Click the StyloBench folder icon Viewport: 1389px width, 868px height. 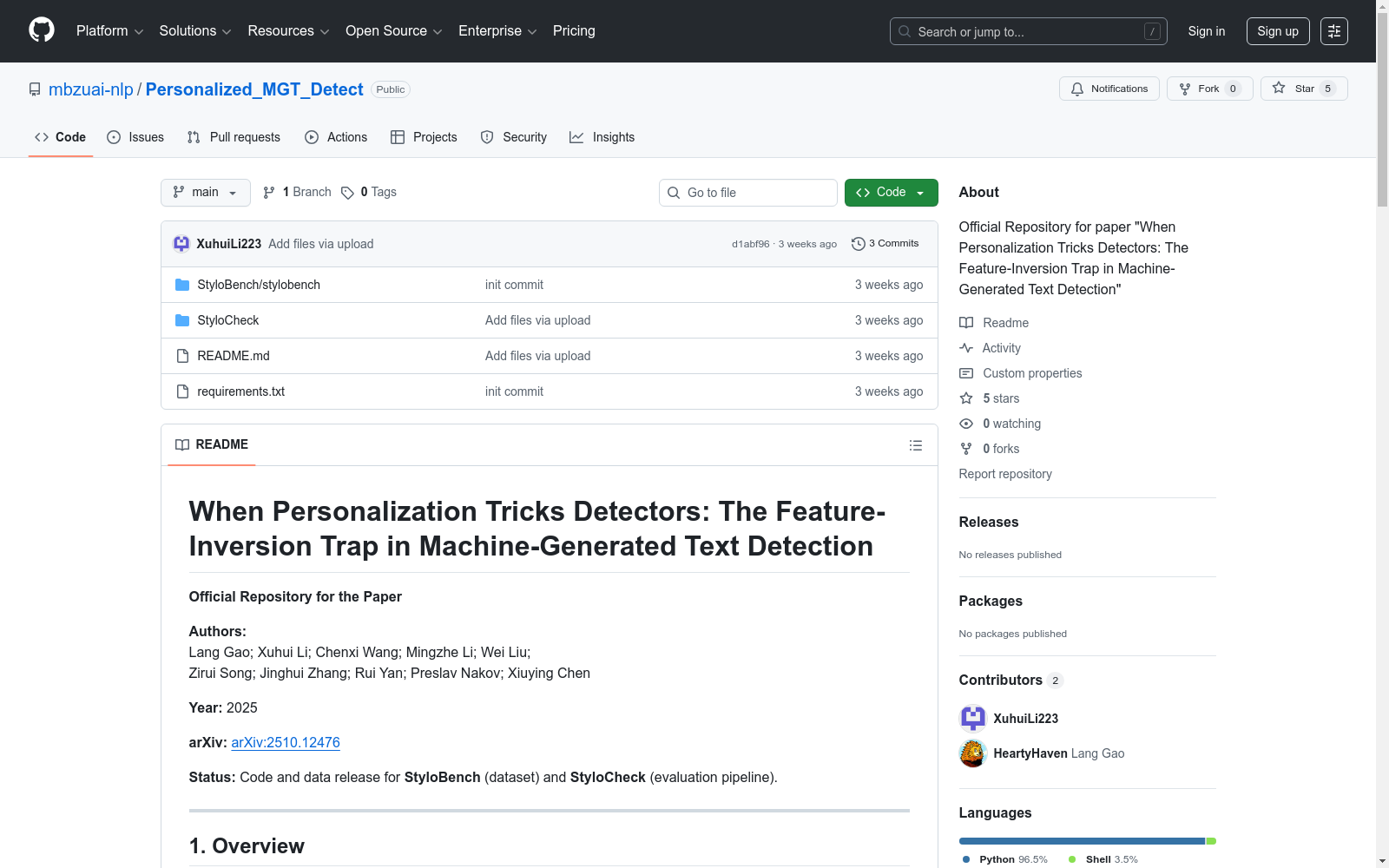(182, 285)
